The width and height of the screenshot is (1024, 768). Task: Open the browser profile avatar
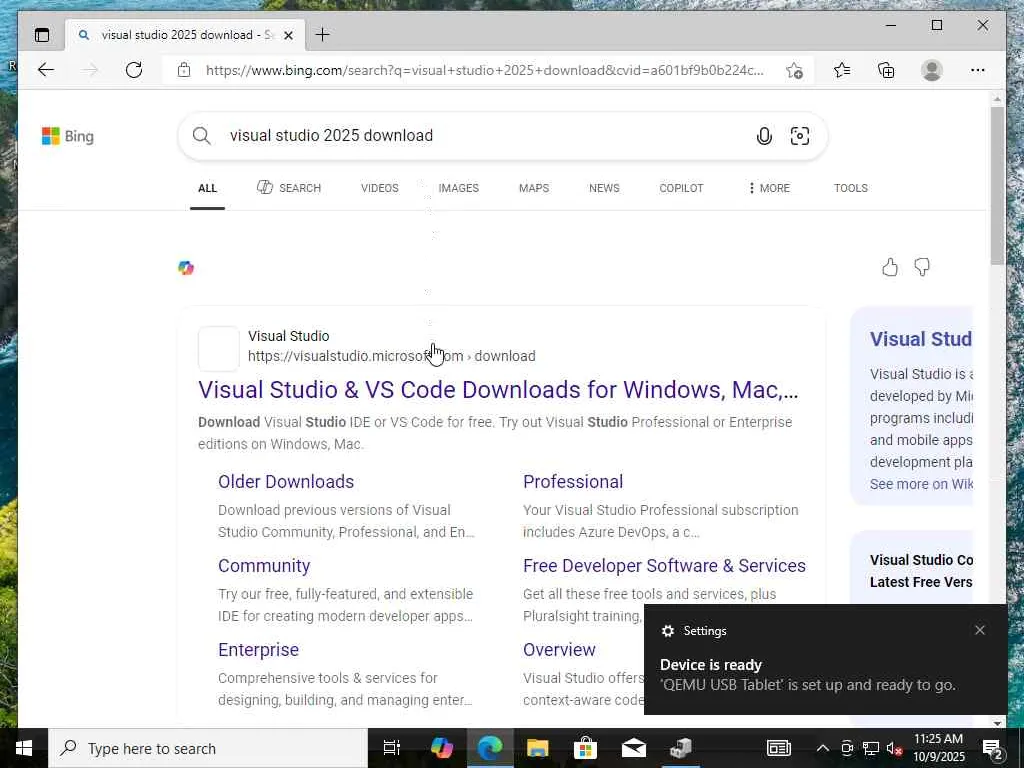(932, 70)
